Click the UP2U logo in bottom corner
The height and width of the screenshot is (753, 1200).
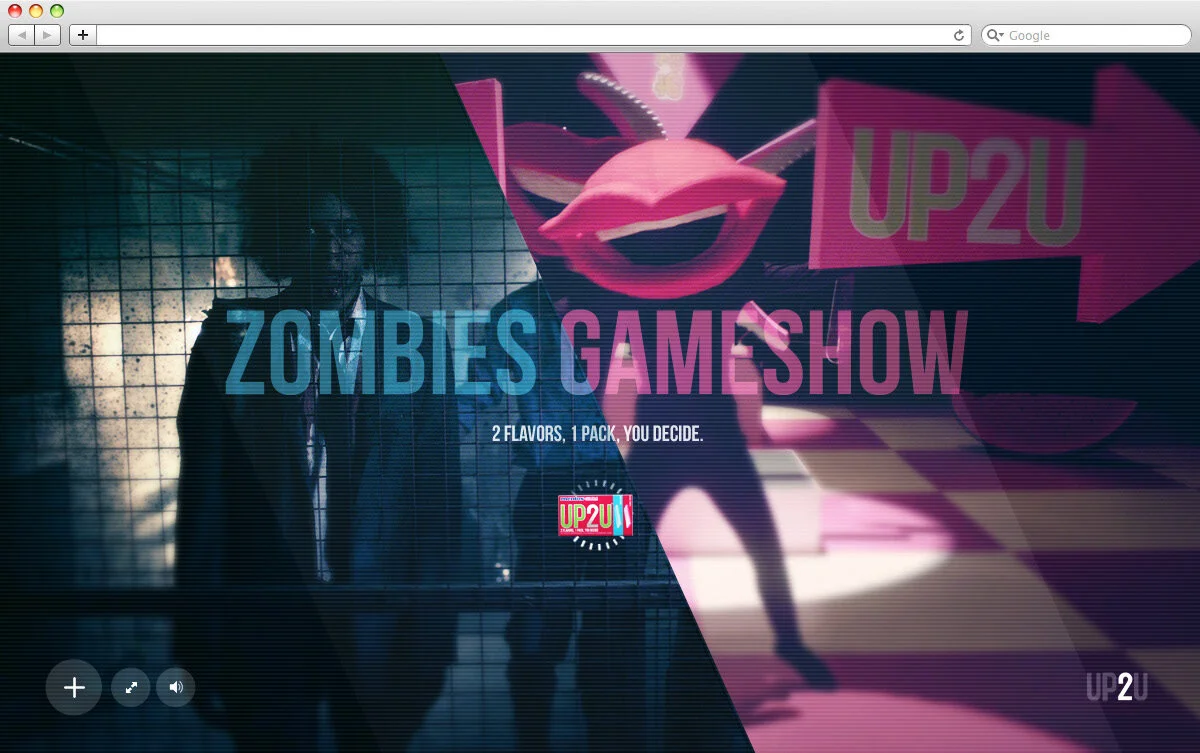1117,687
